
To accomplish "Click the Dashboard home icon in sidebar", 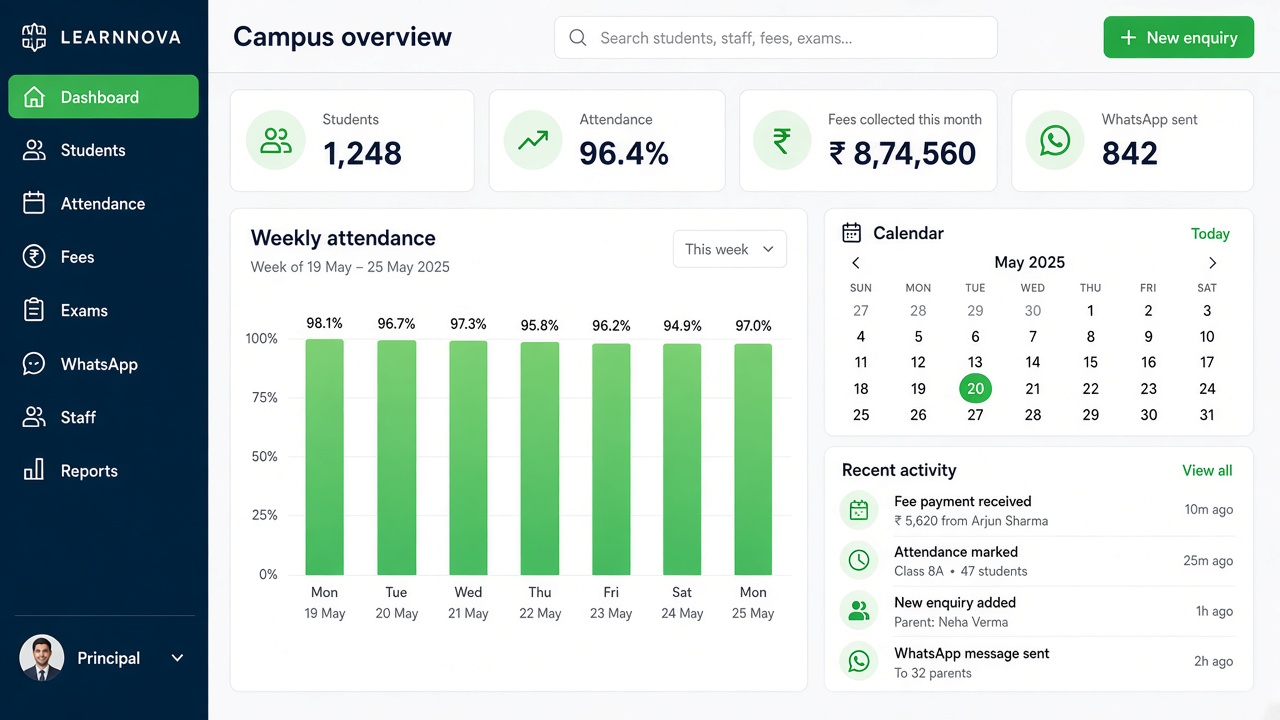I will [x=34, y=97].
